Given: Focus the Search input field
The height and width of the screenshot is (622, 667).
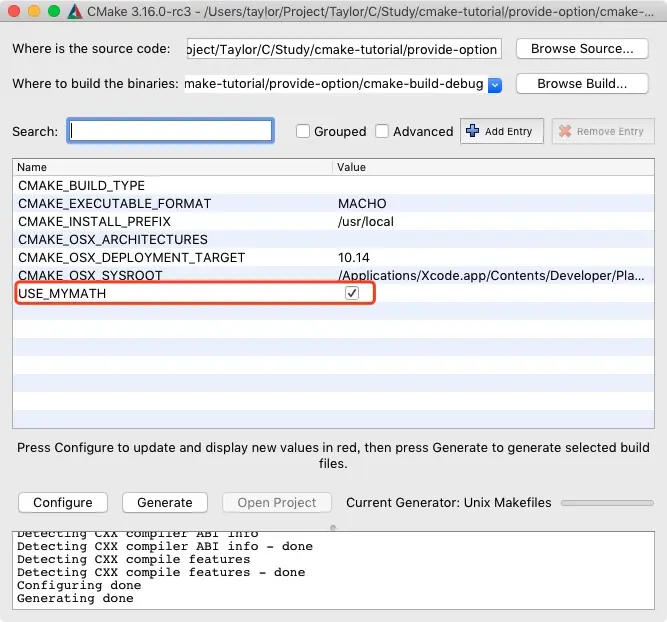Looking at the screenshot, I should click(x=170, y=131).
